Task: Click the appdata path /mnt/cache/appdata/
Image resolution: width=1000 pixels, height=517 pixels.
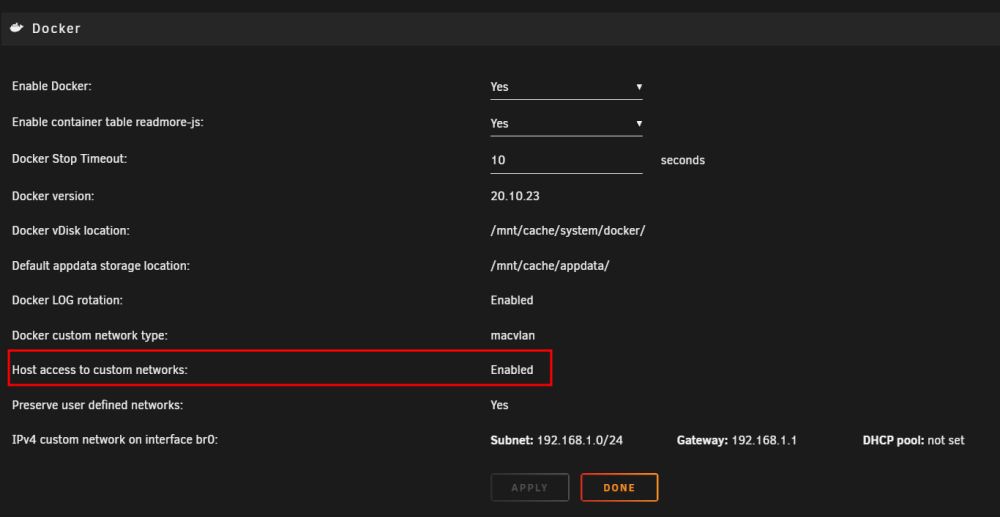Action: click(550, 266)
